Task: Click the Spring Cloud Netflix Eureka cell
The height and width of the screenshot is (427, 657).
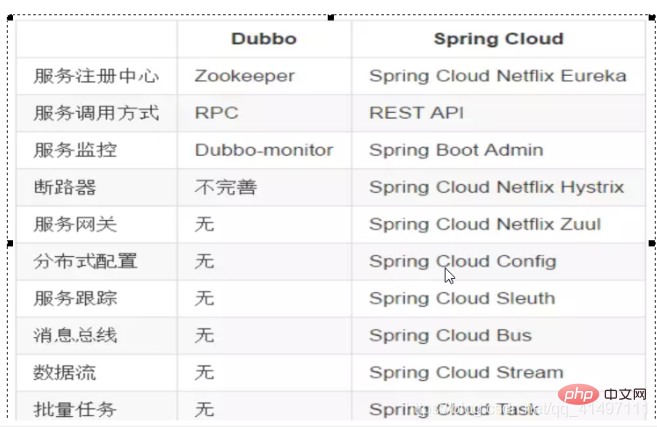Action: [x=497, y=76]
